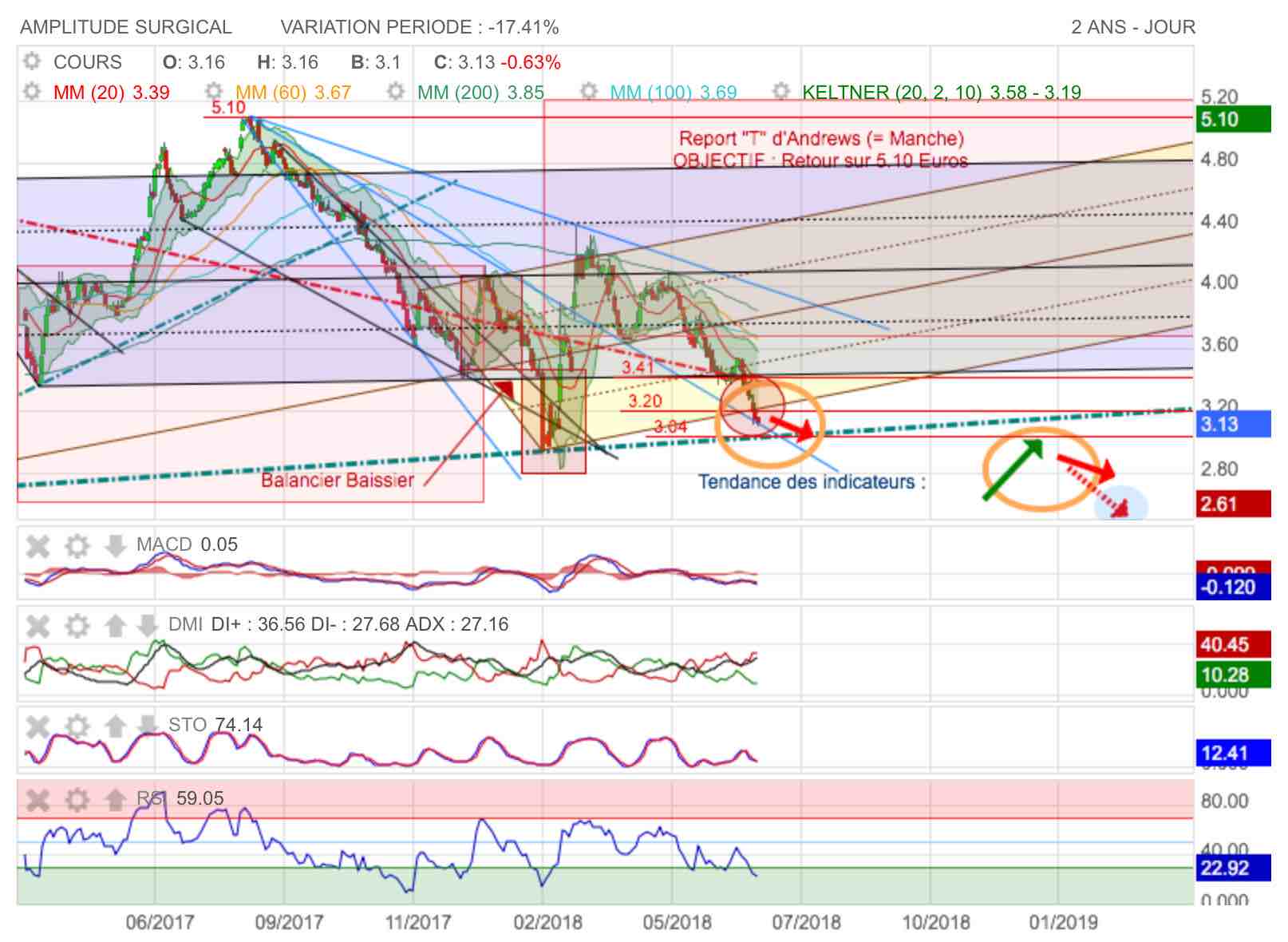Screen dimensions: 1288x942
Task: Click the MM (20) 3.39 label
Action: tap(111, 93)
